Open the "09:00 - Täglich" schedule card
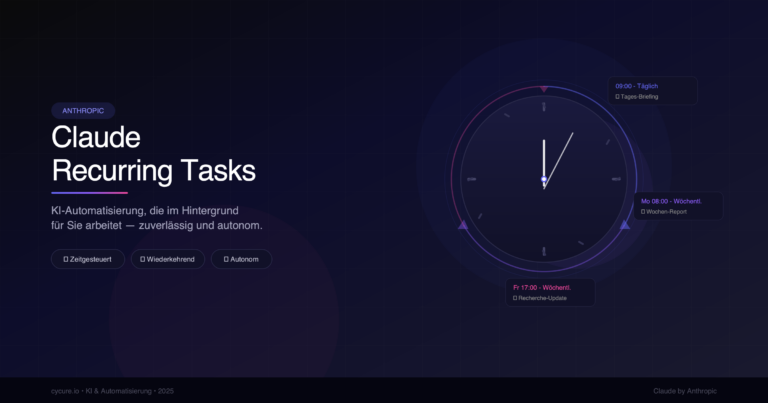 [652, 91]
